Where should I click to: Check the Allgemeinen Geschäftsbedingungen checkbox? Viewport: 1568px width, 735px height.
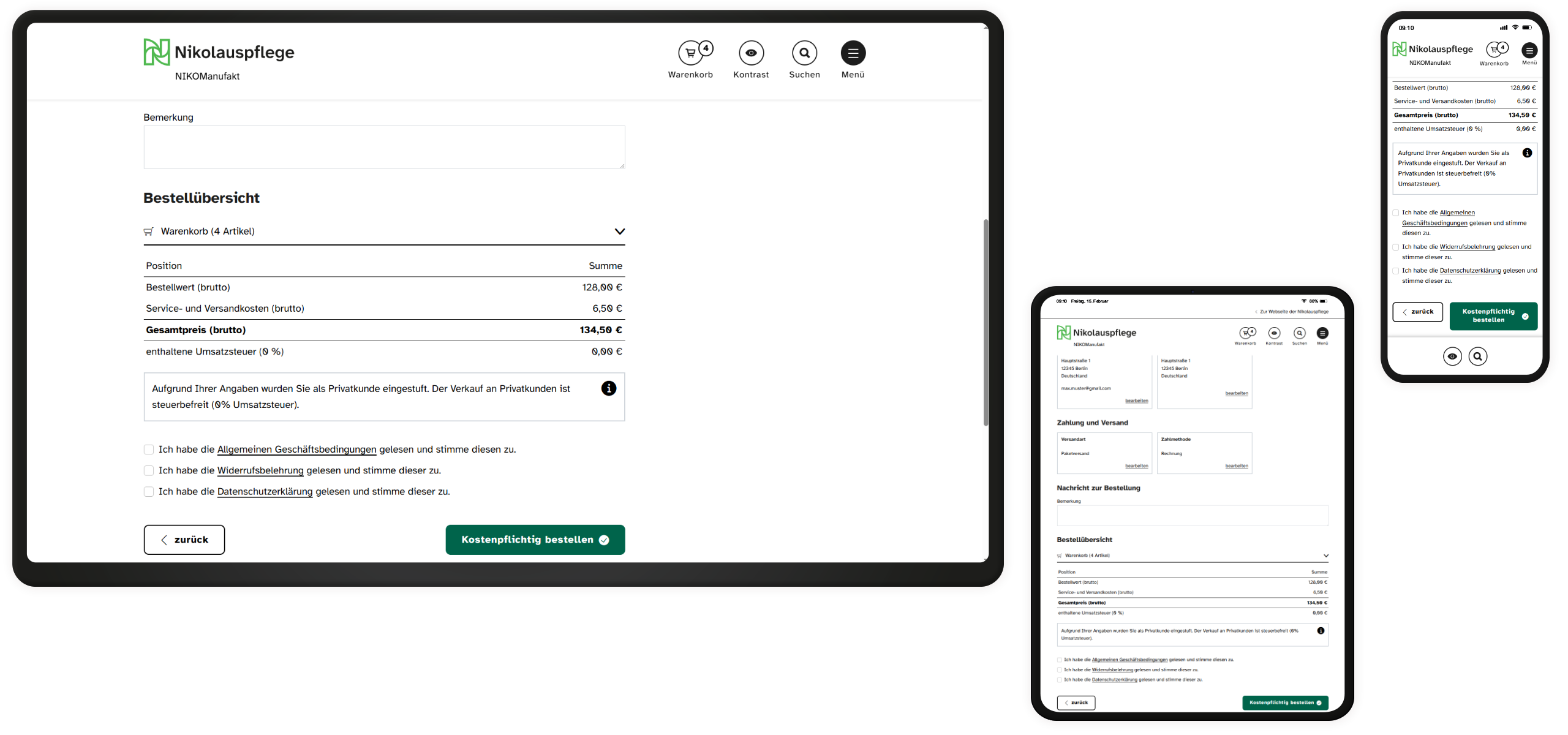tap(148, 449)
